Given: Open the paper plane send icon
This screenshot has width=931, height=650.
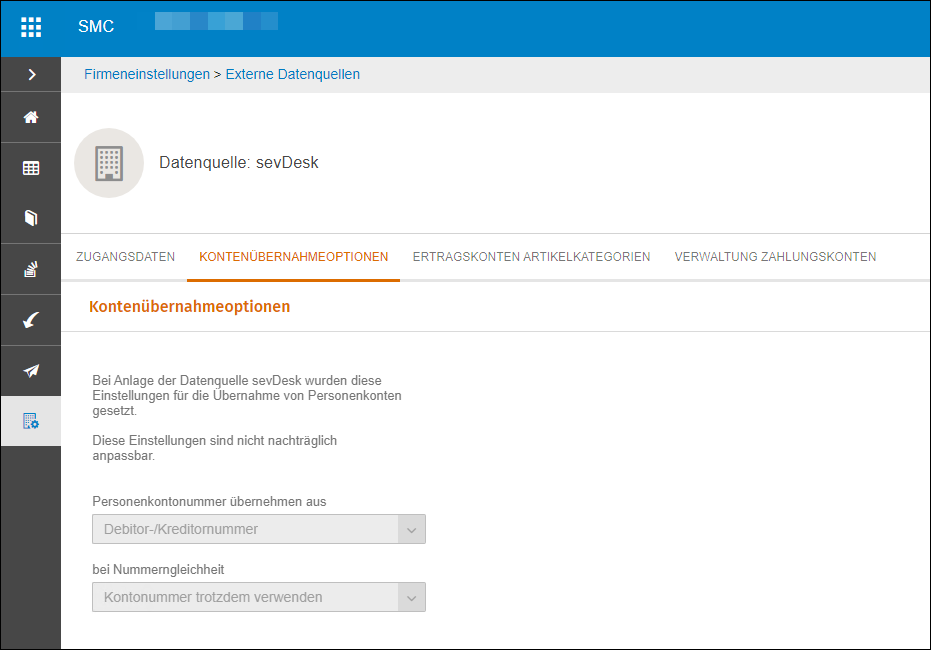Looking at the screenshot, I should point(31,371).
